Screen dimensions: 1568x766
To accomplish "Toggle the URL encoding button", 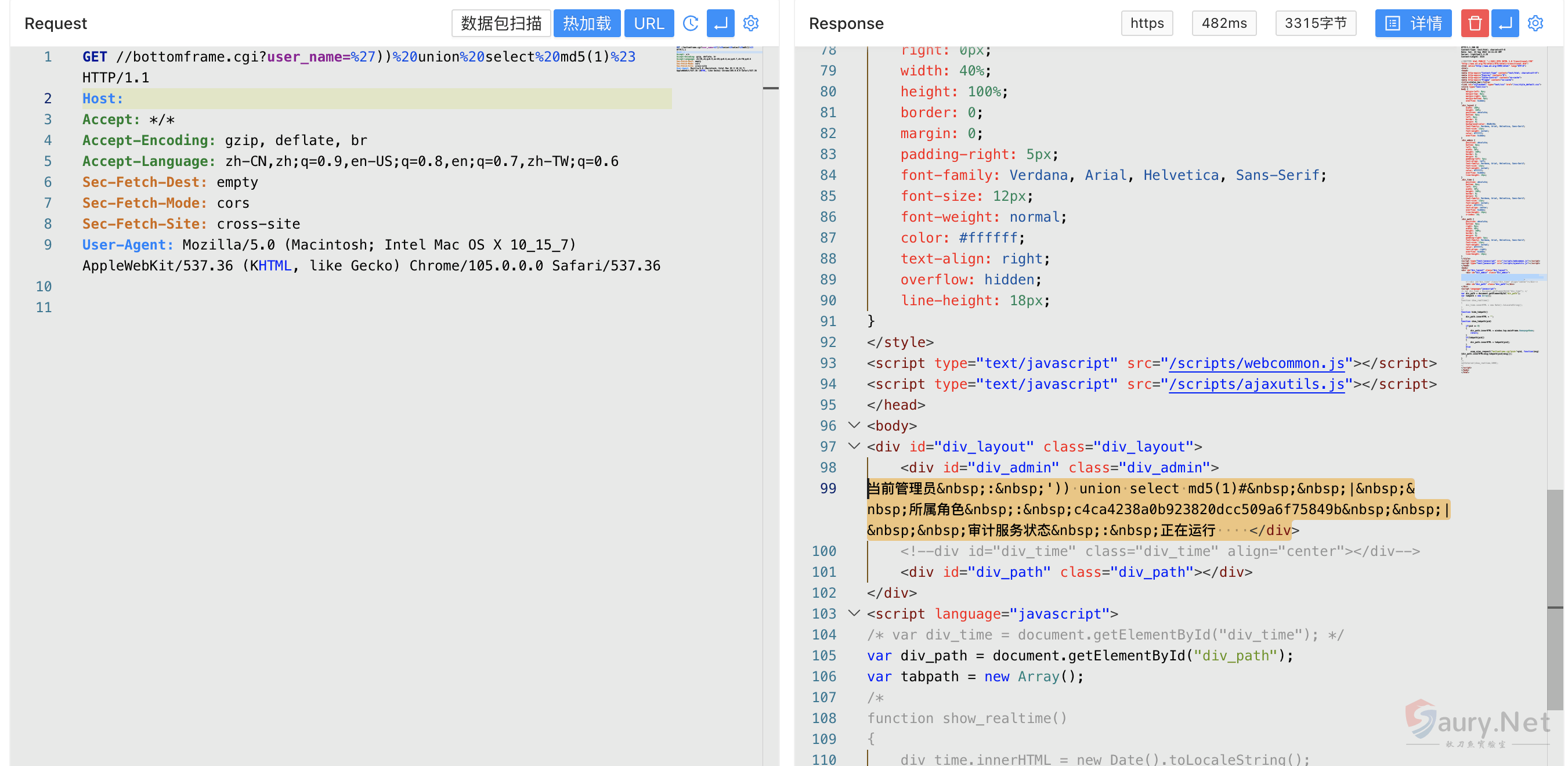I will [x=648, y=23].
